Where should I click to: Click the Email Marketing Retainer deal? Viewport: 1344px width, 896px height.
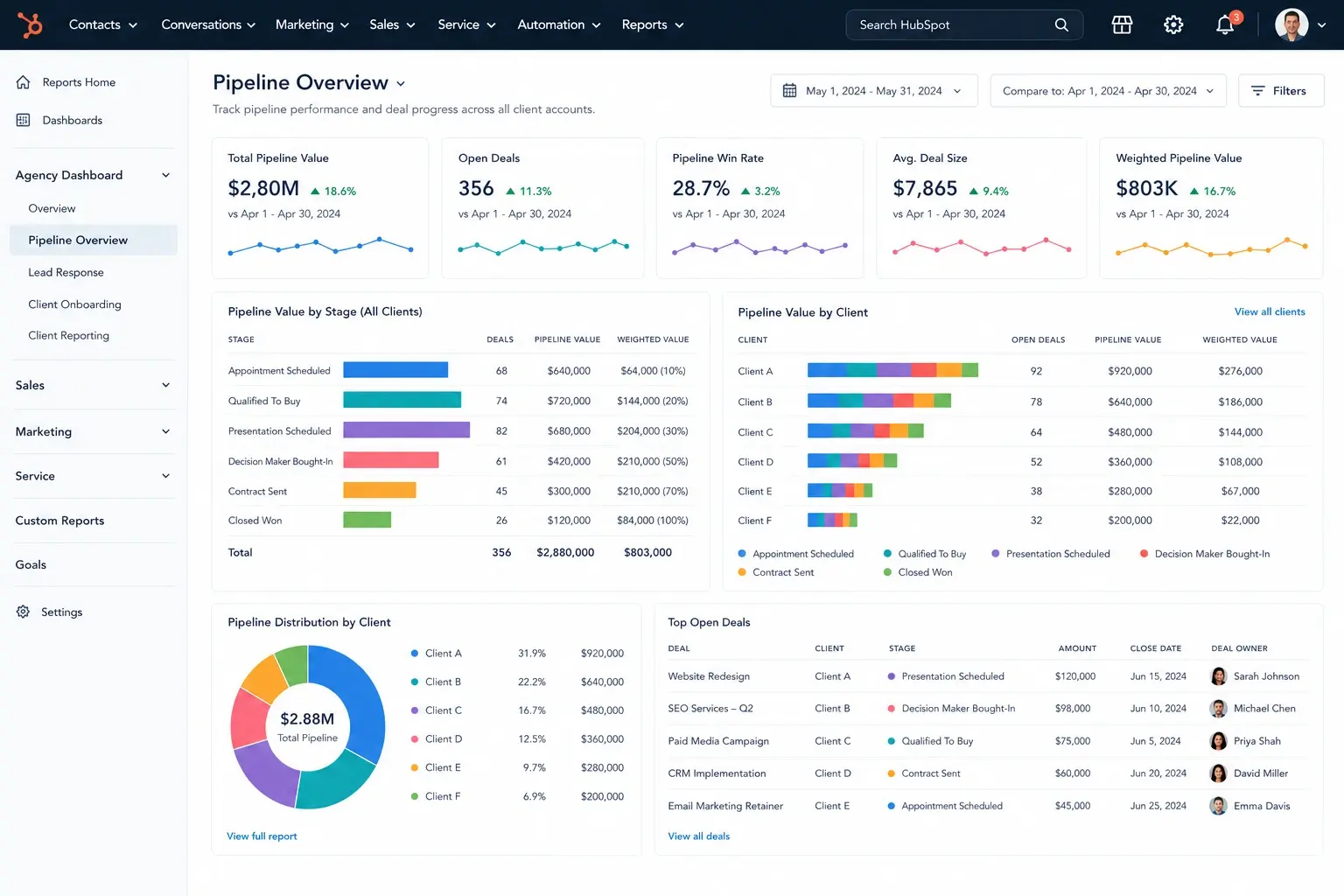coord(725,806)
